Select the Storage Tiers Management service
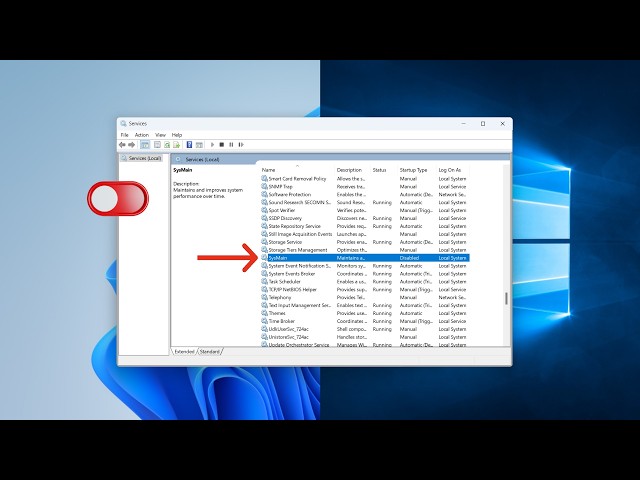640x480 pixels. point(298,250)
